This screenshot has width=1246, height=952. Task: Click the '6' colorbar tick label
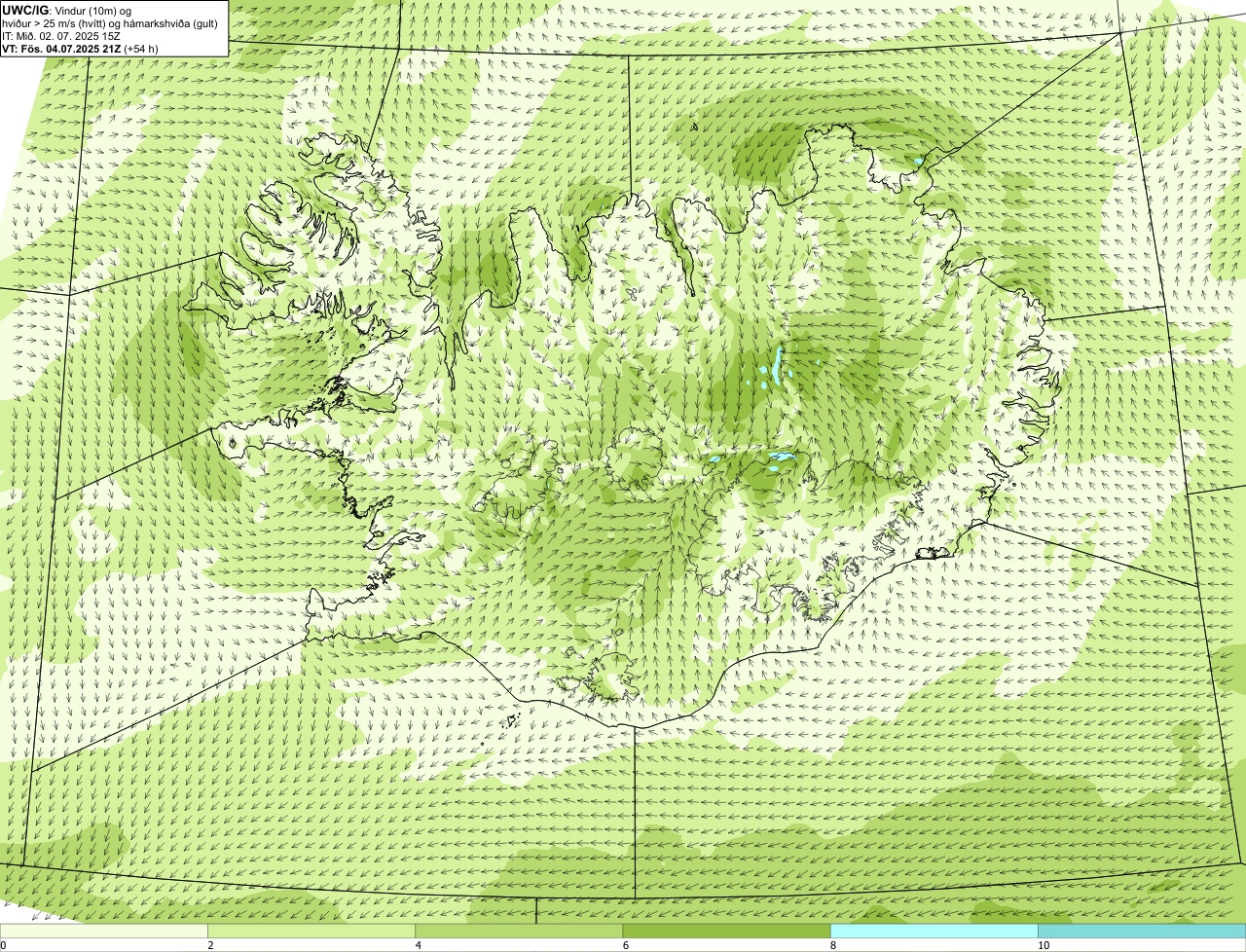[625, 945]
